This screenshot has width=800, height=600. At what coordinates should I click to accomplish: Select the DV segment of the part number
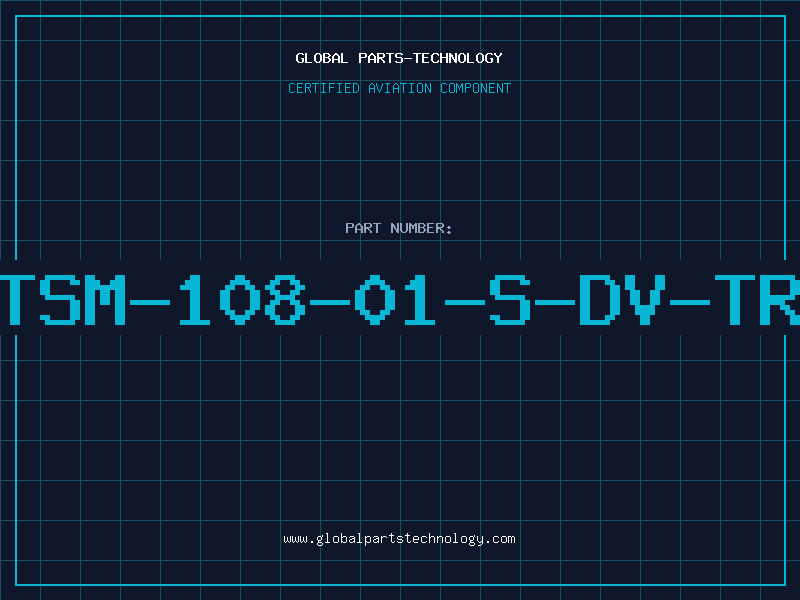click(x=622, y=299)
